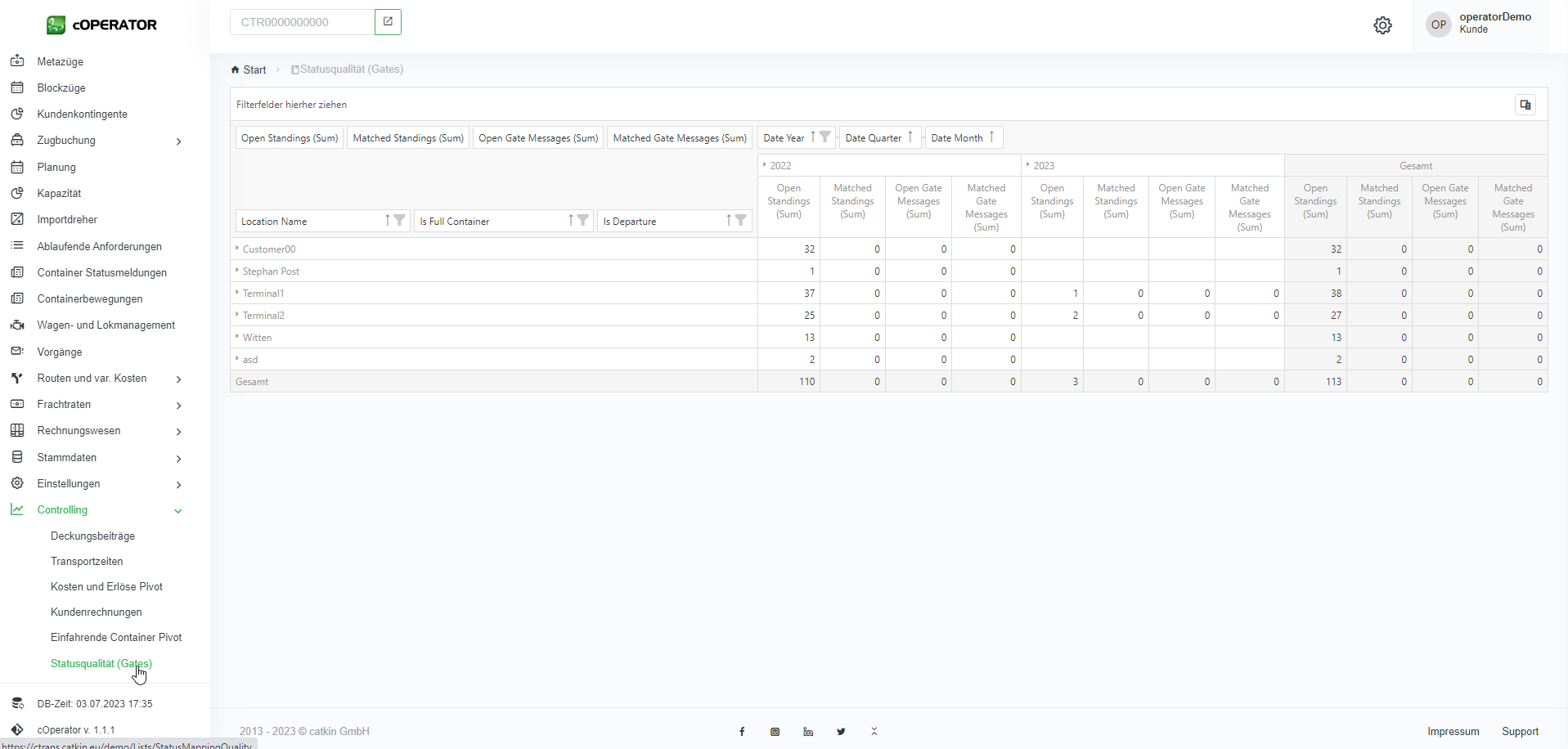Click the field chooser icon in the pivot grid

tap(1525, 105)
